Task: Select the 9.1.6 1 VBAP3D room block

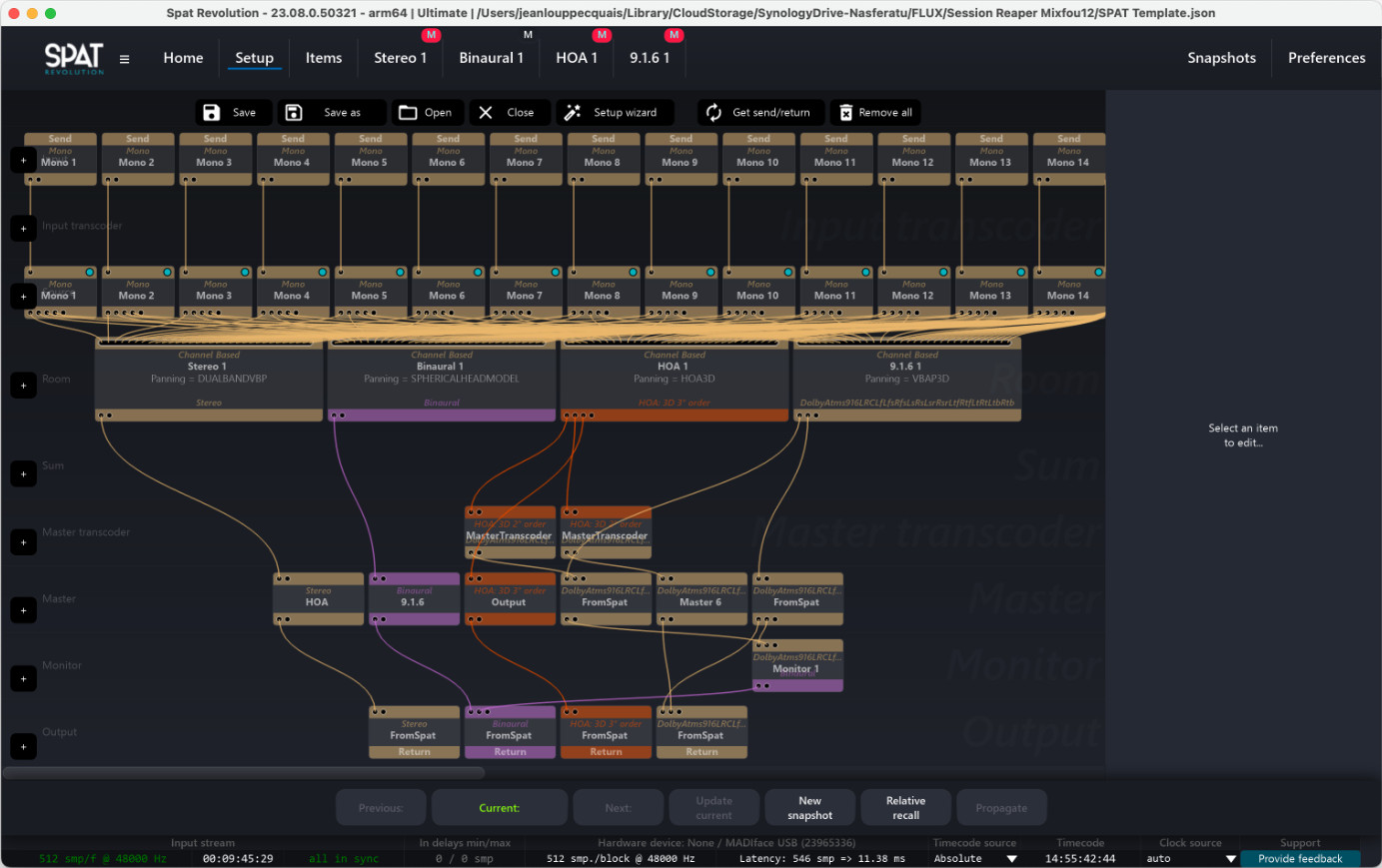Action: (x=907, y=380)
